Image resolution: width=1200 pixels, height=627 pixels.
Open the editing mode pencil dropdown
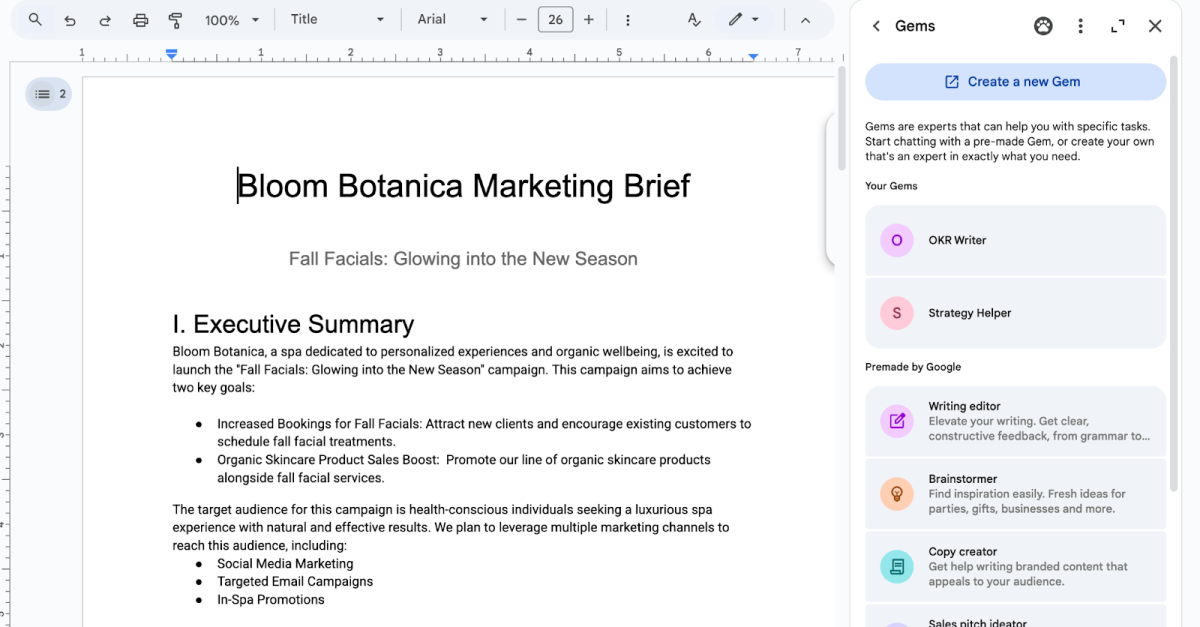(744, 20)
